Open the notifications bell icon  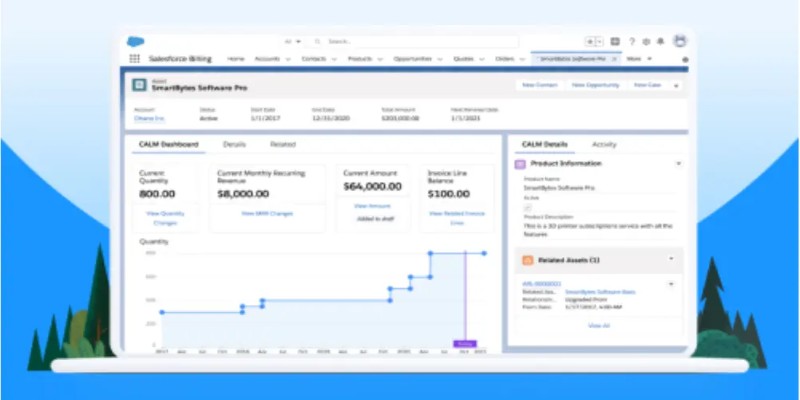tap(660, 42)
